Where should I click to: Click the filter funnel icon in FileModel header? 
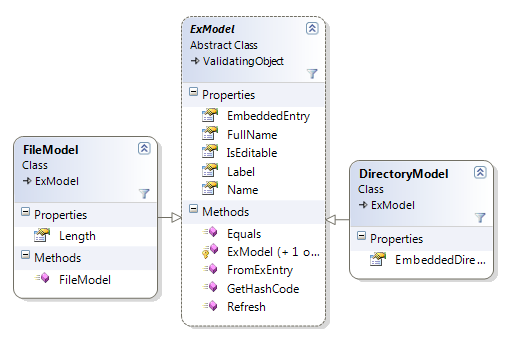(x=144, y=193)
